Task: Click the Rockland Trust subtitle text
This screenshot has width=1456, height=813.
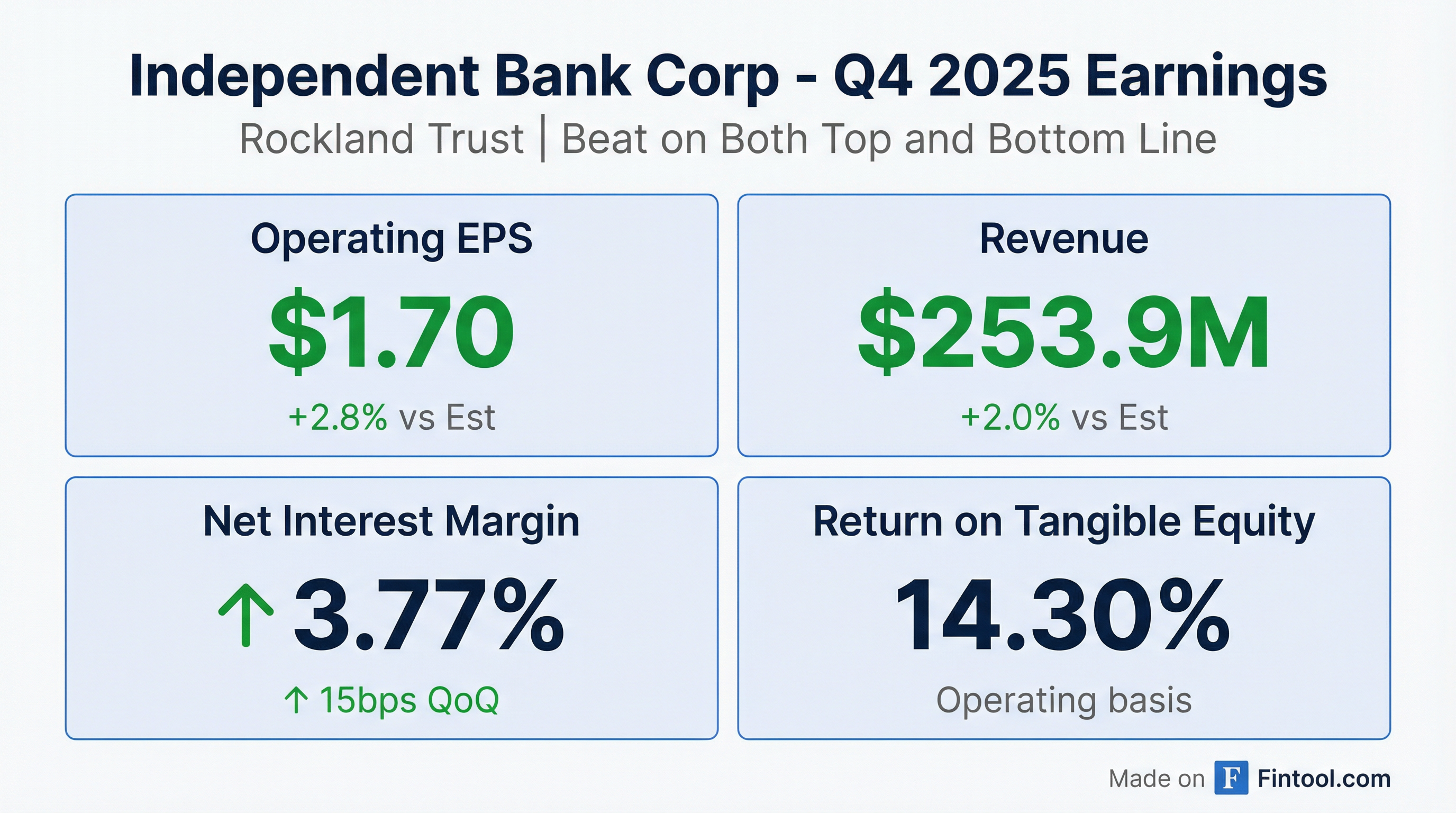Action: pos(382,139)
